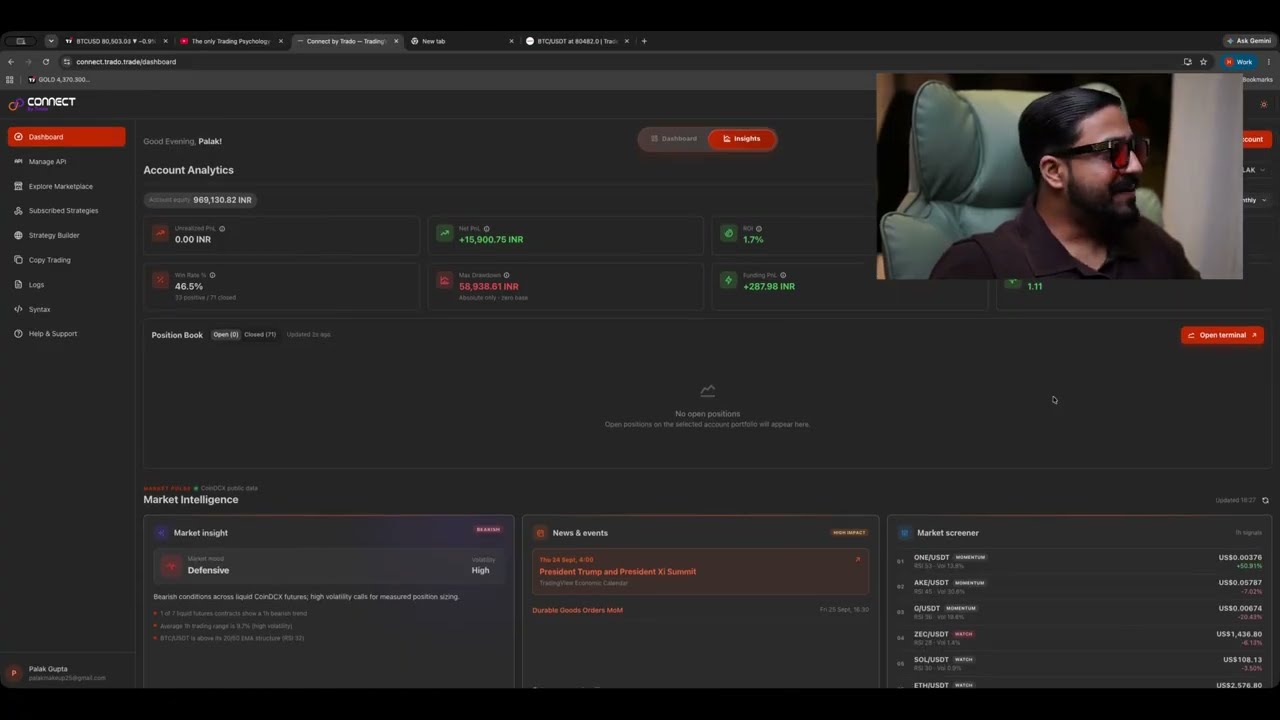Click the Open terminal button
Image resolution: width=1280 pixels, height=720 pixels.
click(x=1222, y=335)
